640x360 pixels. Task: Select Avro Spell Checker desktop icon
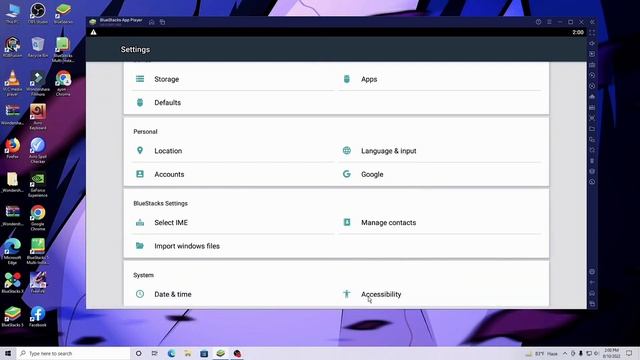pos(38,150)
